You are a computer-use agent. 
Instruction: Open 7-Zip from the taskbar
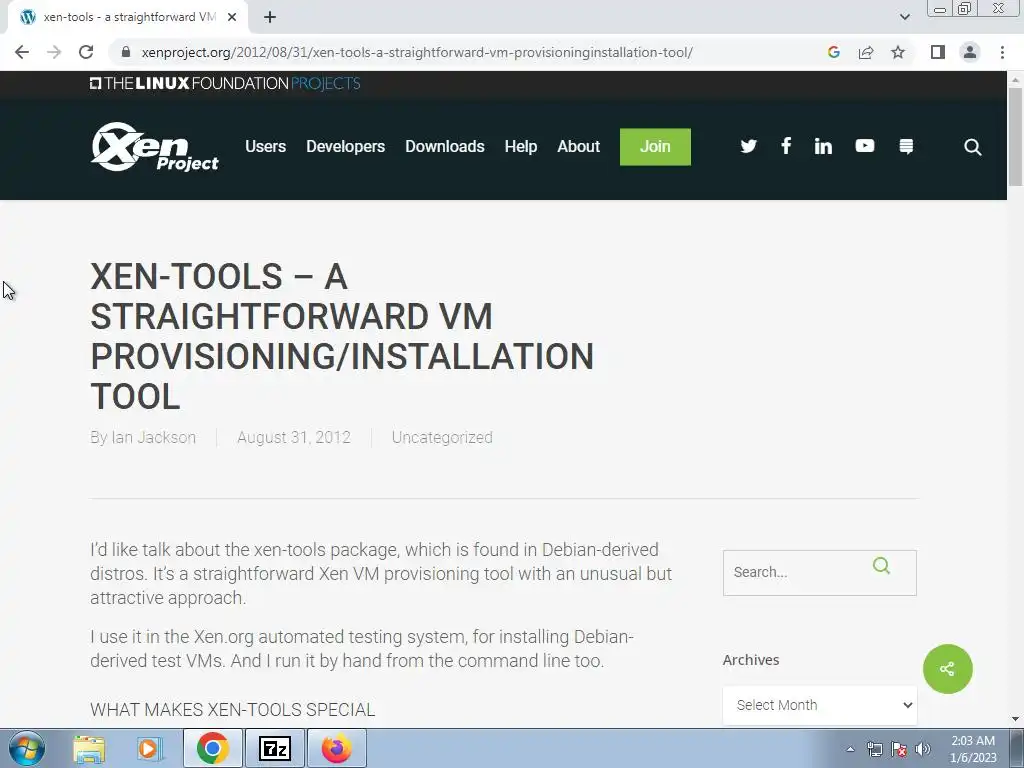pos(274,748)
